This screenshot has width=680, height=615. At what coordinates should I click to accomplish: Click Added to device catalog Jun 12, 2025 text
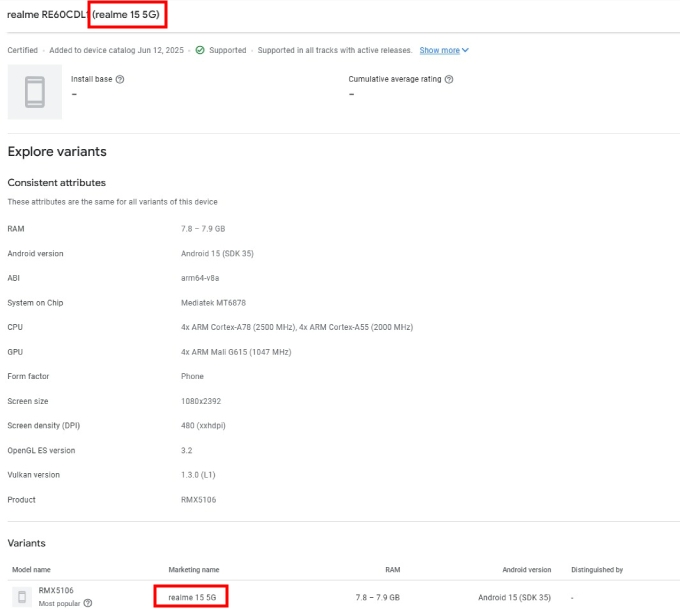pos(116,50)
